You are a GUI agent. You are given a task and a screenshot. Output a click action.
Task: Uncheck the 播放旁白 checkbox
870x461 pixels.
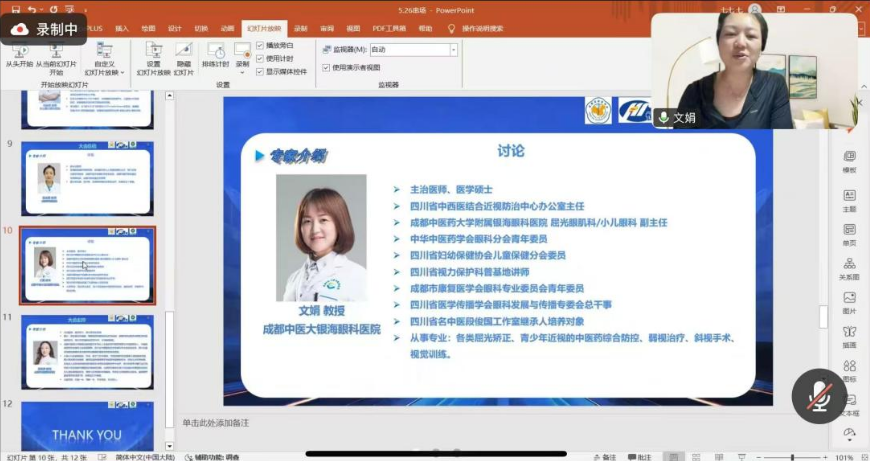click(x=260, y=45)
